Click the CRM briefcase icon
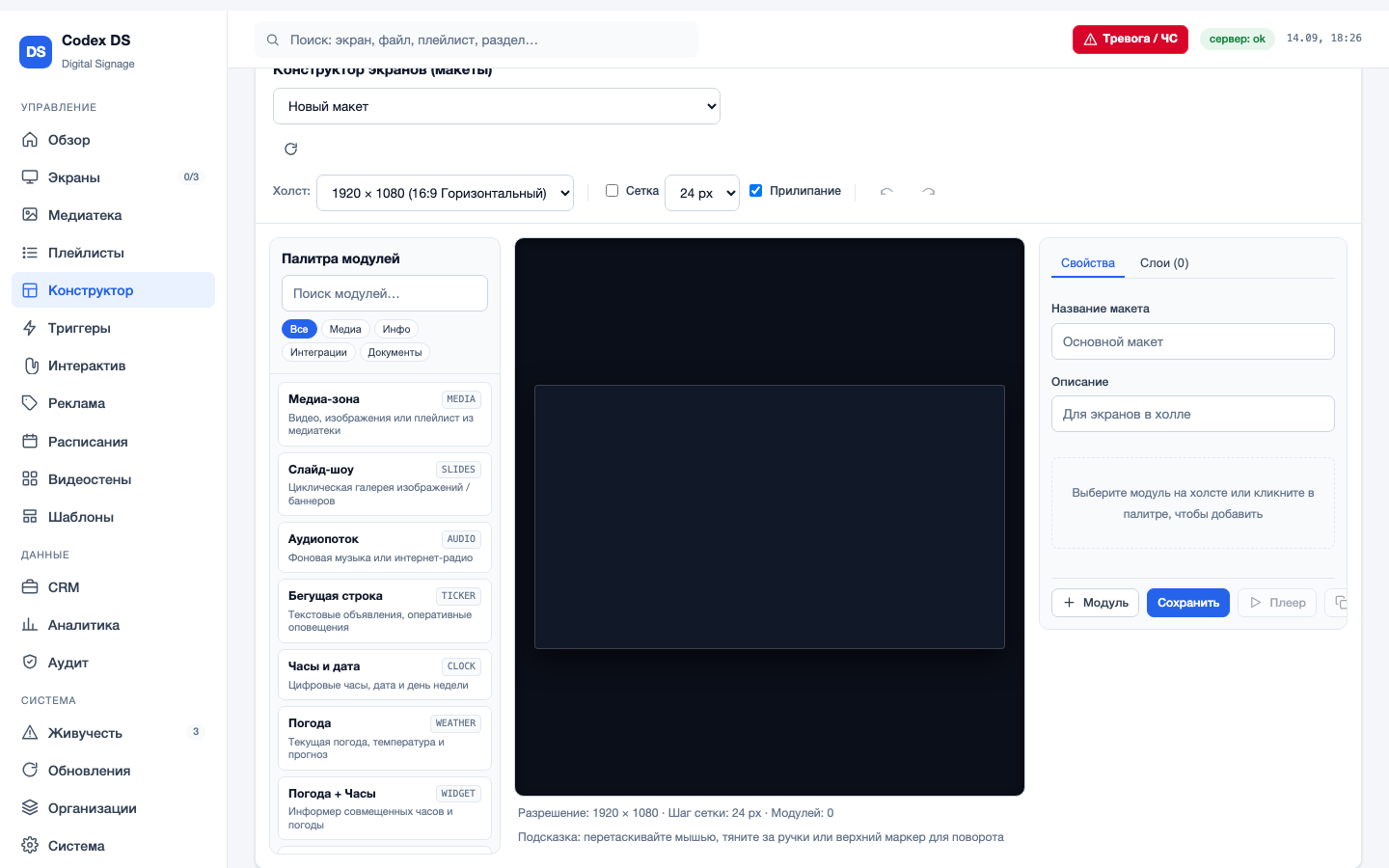This screenshot has height=868, width=1389. [30, 587]
